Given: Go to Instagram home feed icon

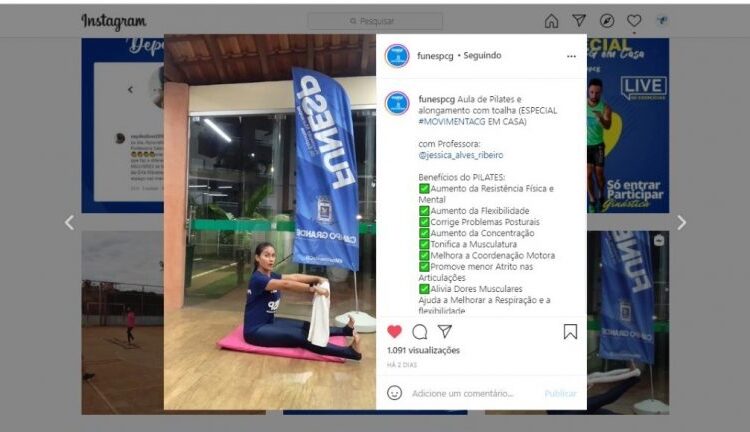Looking at the screenshot, I should (551, 21).
